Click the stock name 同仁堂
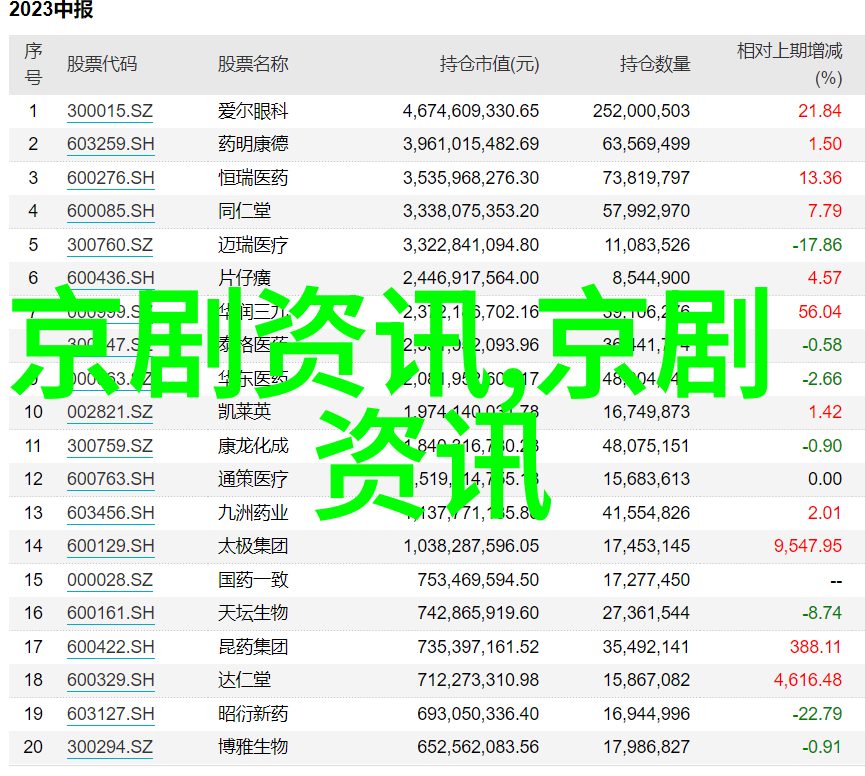This screenshot has width=865, height=776. pyautogui.click(x=244, y=211)
